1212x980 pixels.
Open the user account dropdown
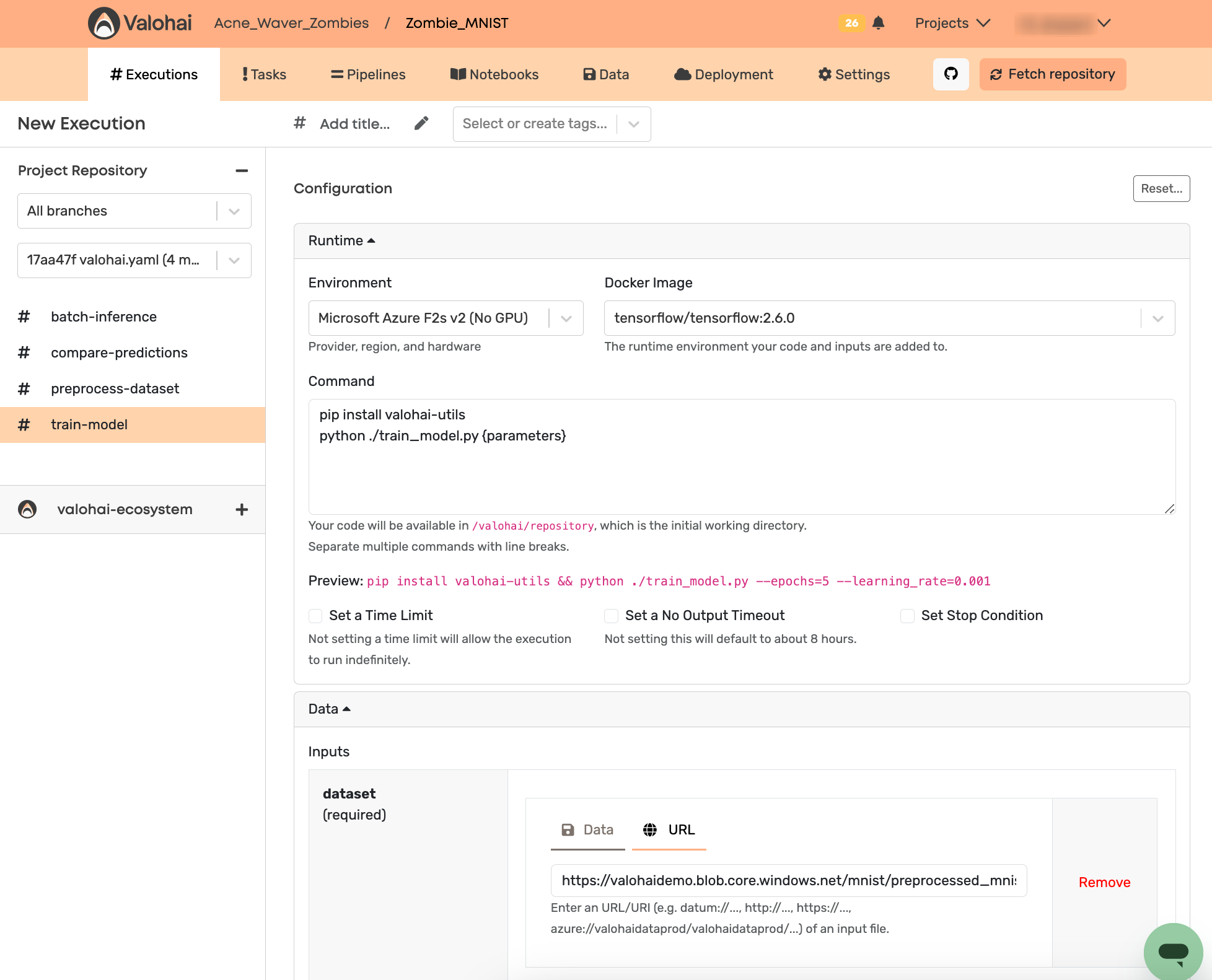click(1063, 23)
